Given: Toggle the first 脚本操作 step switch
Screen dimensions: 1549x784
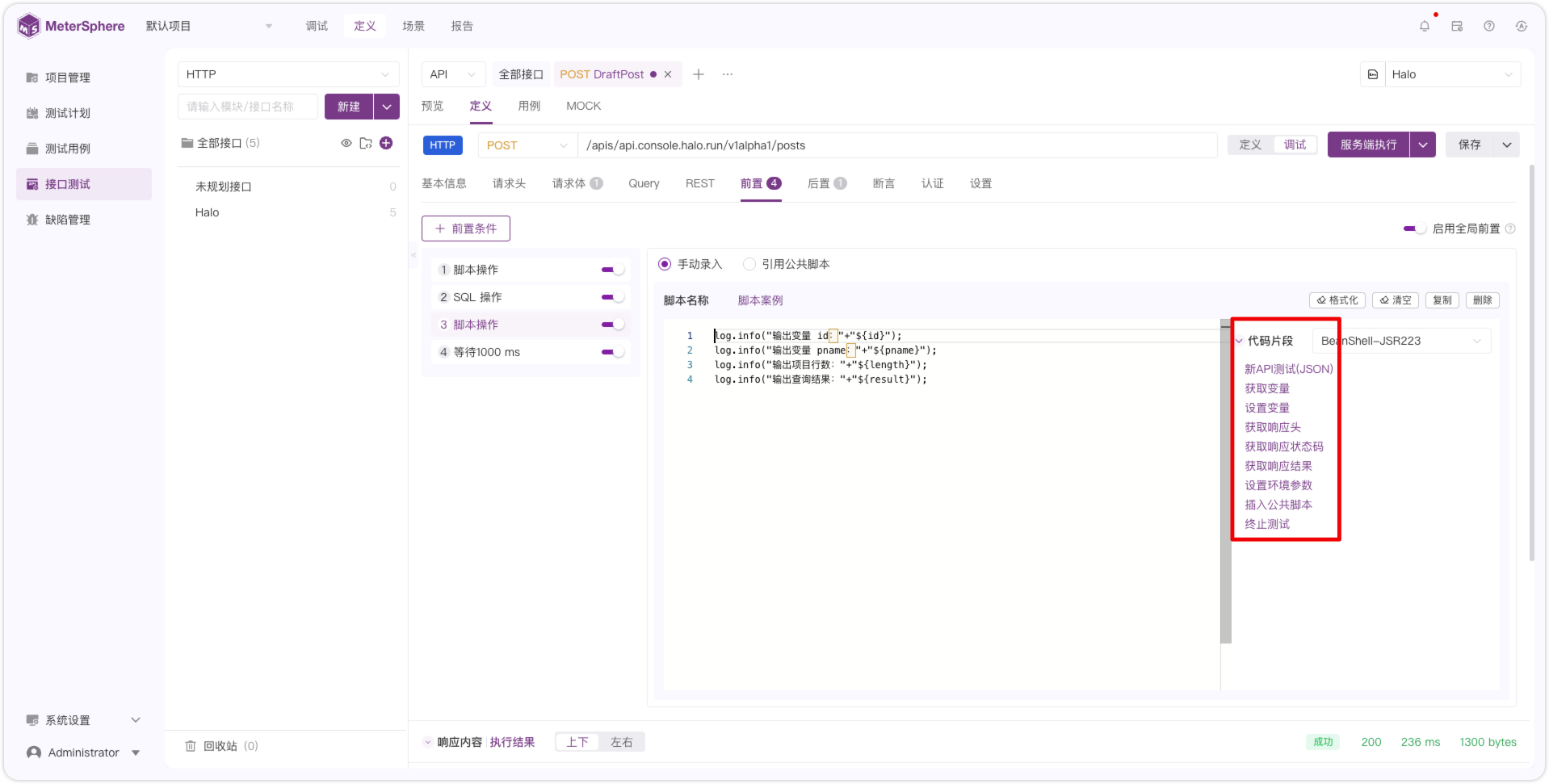Looking at the screenshot, I should 613,270.
